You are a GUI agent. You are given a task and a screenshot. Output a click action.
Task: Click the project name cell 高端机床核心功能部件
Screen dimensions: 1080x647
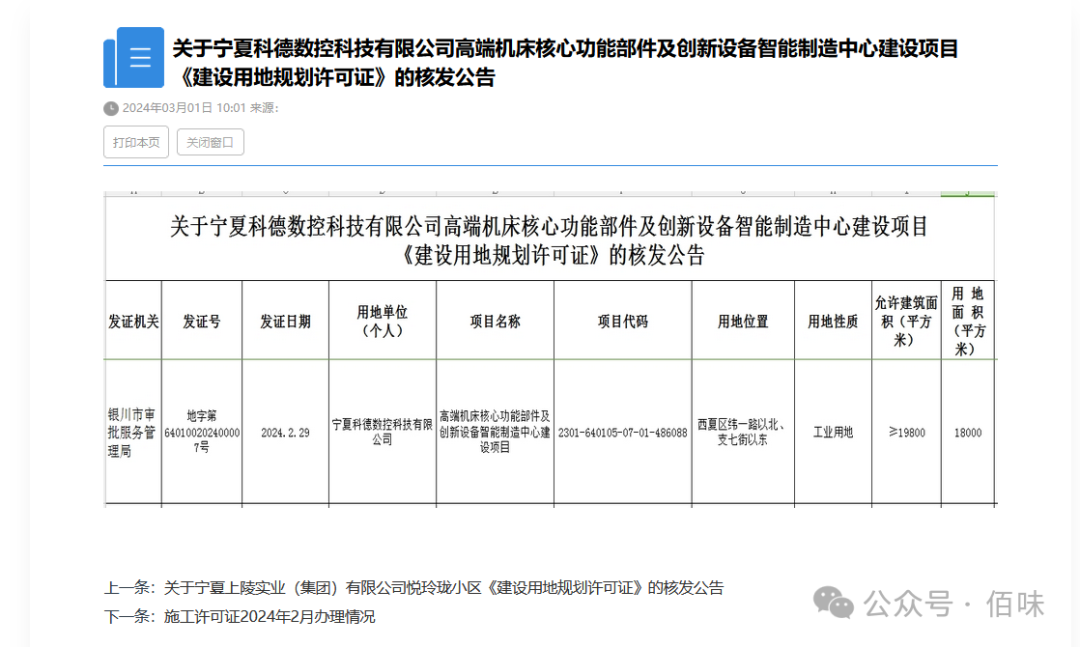pos(495,432)
